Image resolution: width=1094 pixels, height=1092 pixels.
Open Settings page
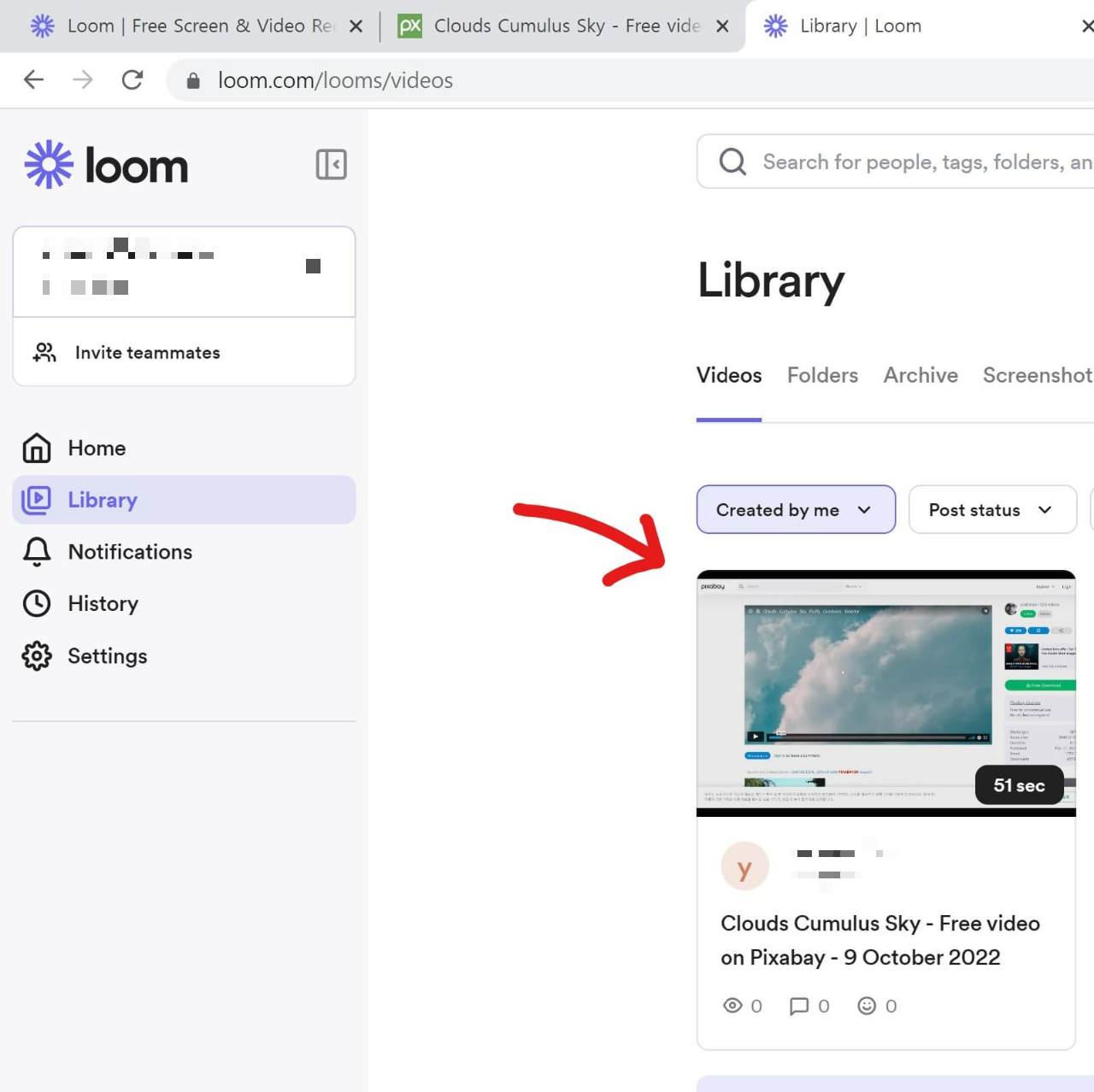(x=184, y=655)
